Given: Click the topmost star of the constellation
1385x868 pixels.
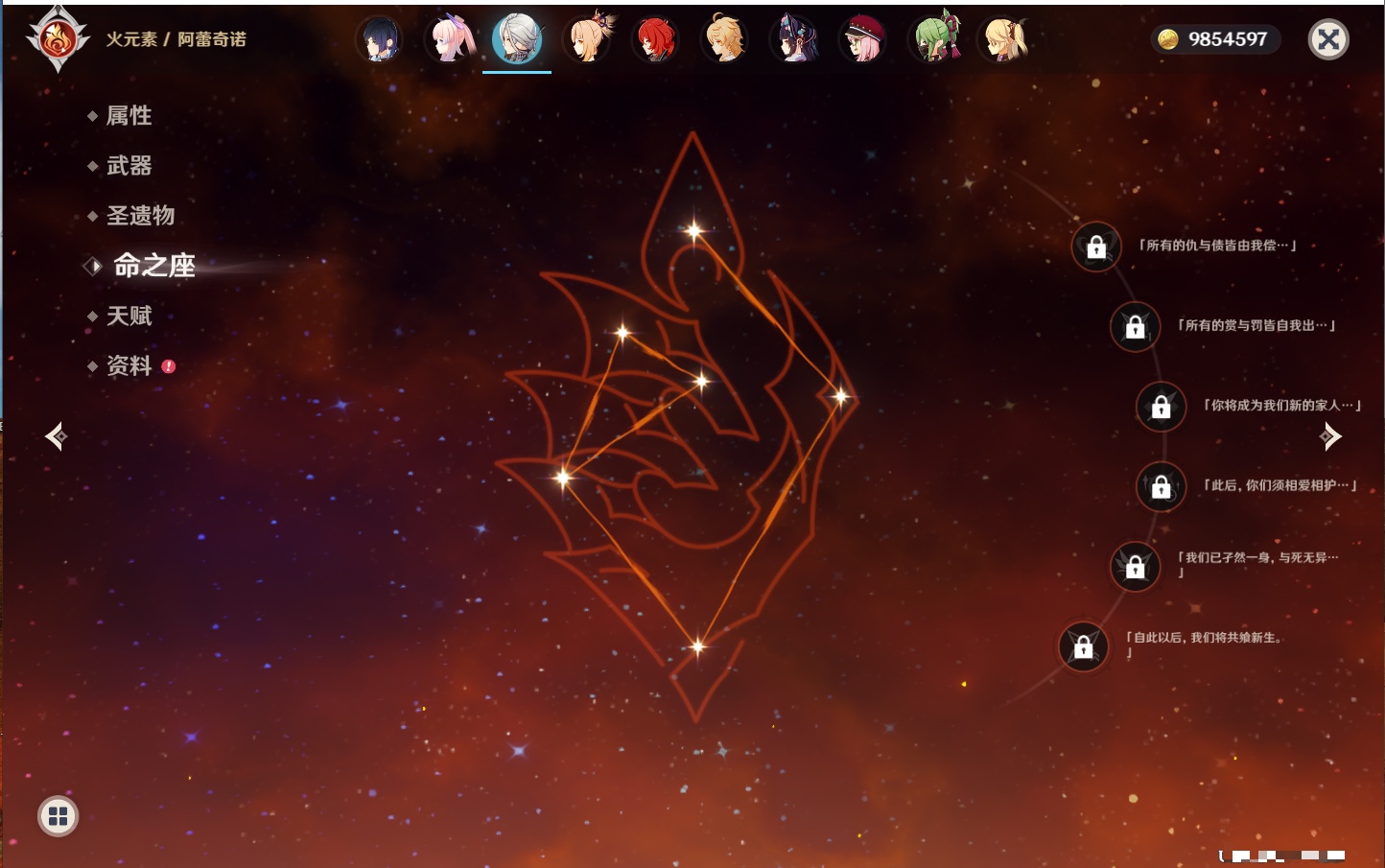Looking at the screenshot, I should coord(694,230).
